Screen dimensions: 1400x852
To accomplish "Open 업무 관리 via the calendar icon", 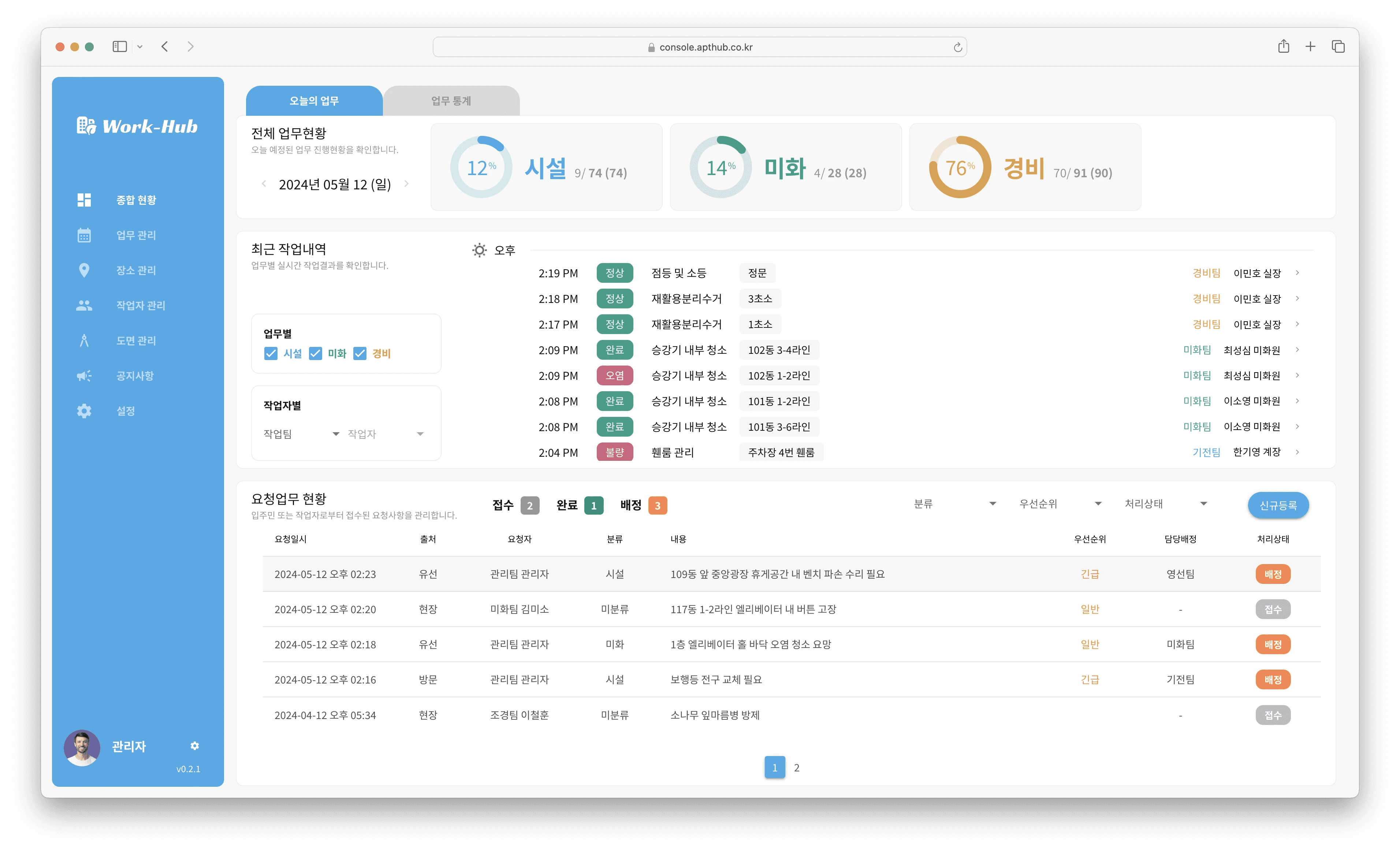I will point(84,235).
